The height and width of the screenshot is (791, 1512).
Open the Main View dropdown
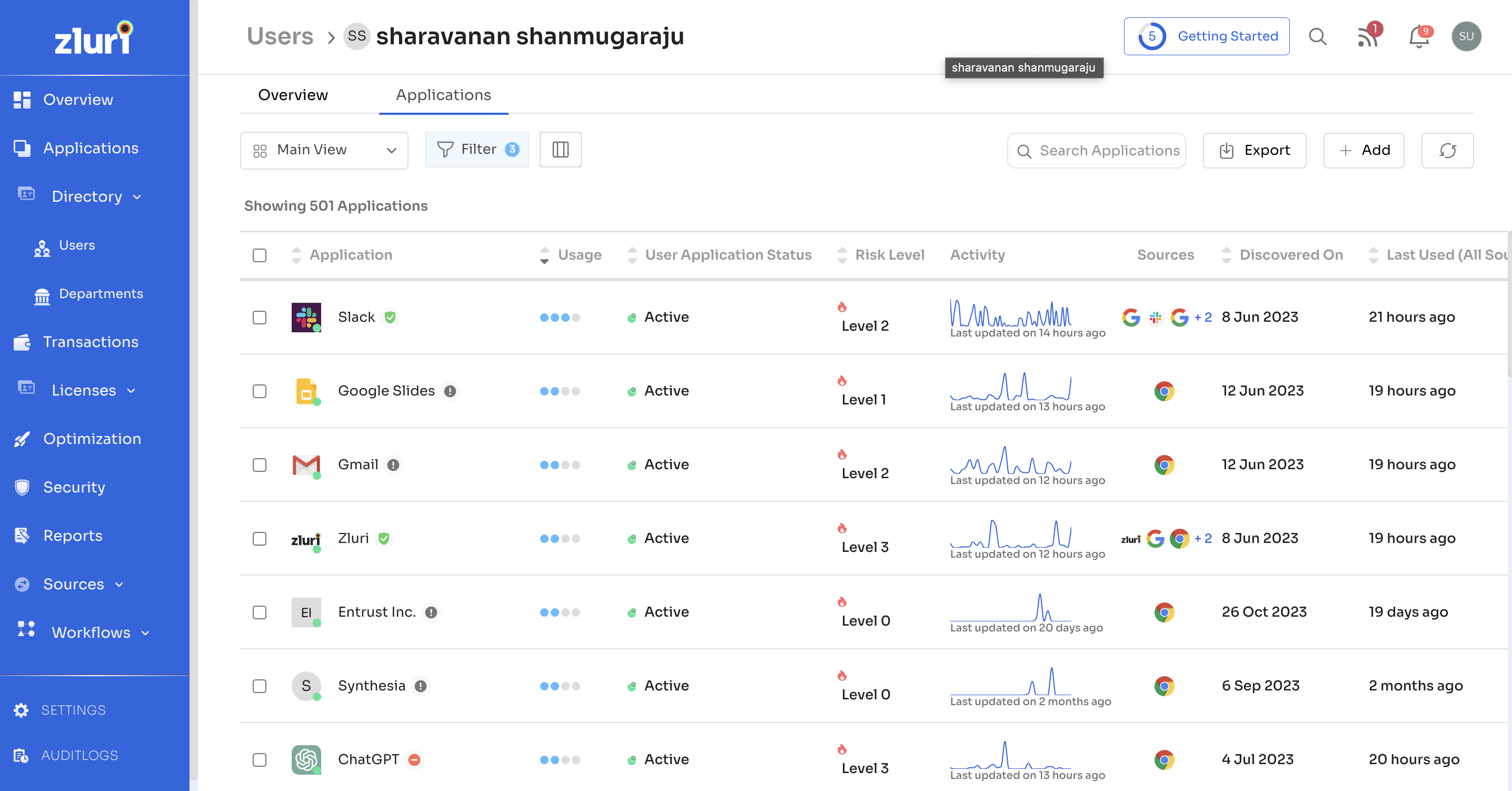pyautogui.click(x=324, y=150)
